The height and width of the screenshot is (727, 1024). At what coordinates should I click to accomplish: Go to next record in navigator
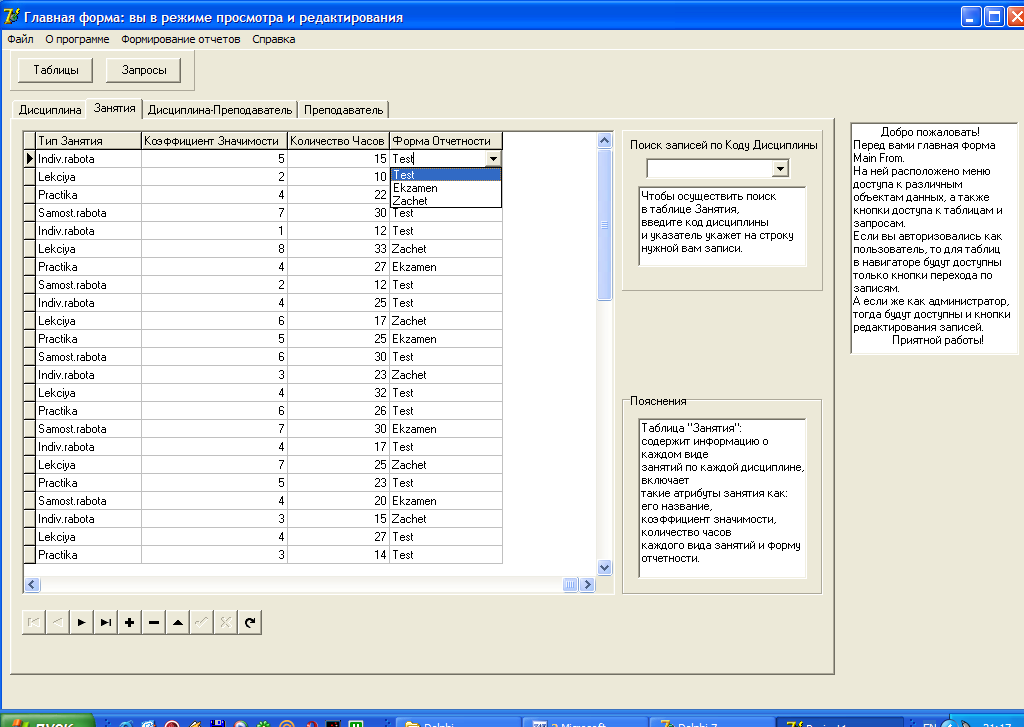click(x=82, y=622)
